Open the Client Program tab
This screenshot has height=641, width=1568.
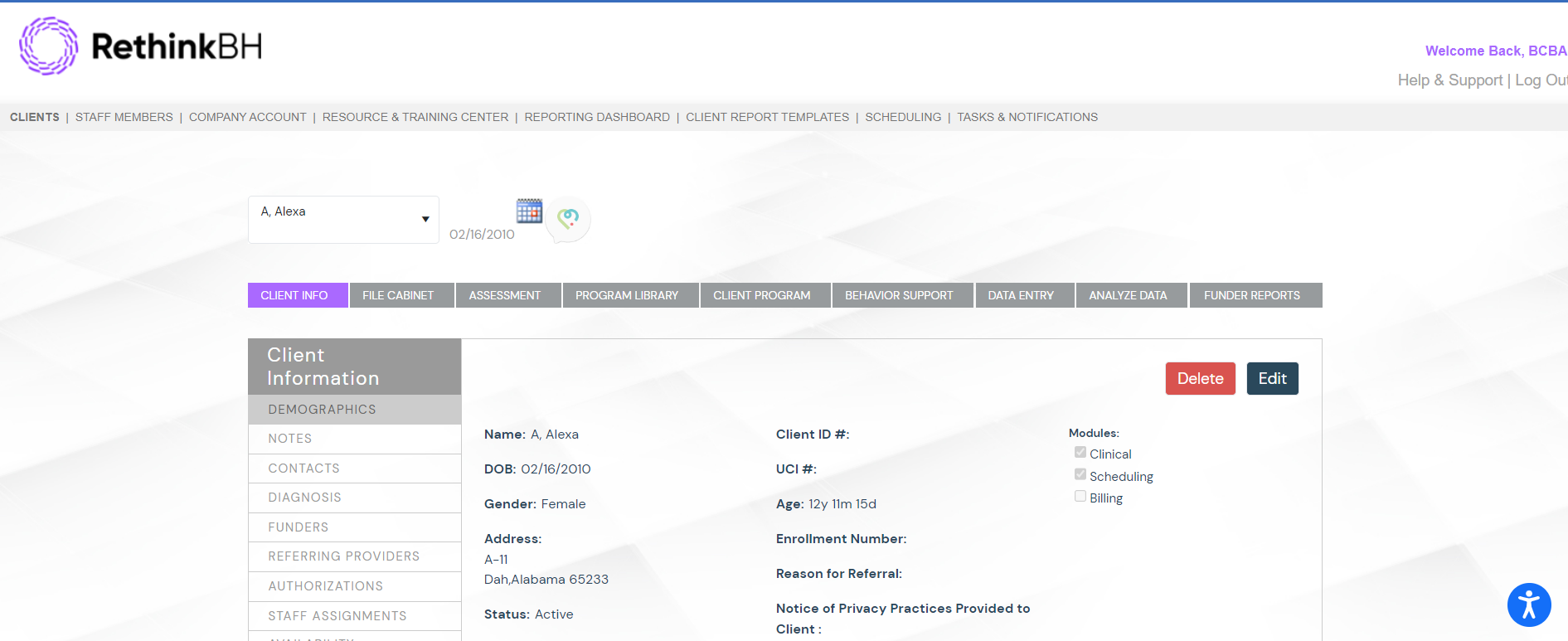765,295
